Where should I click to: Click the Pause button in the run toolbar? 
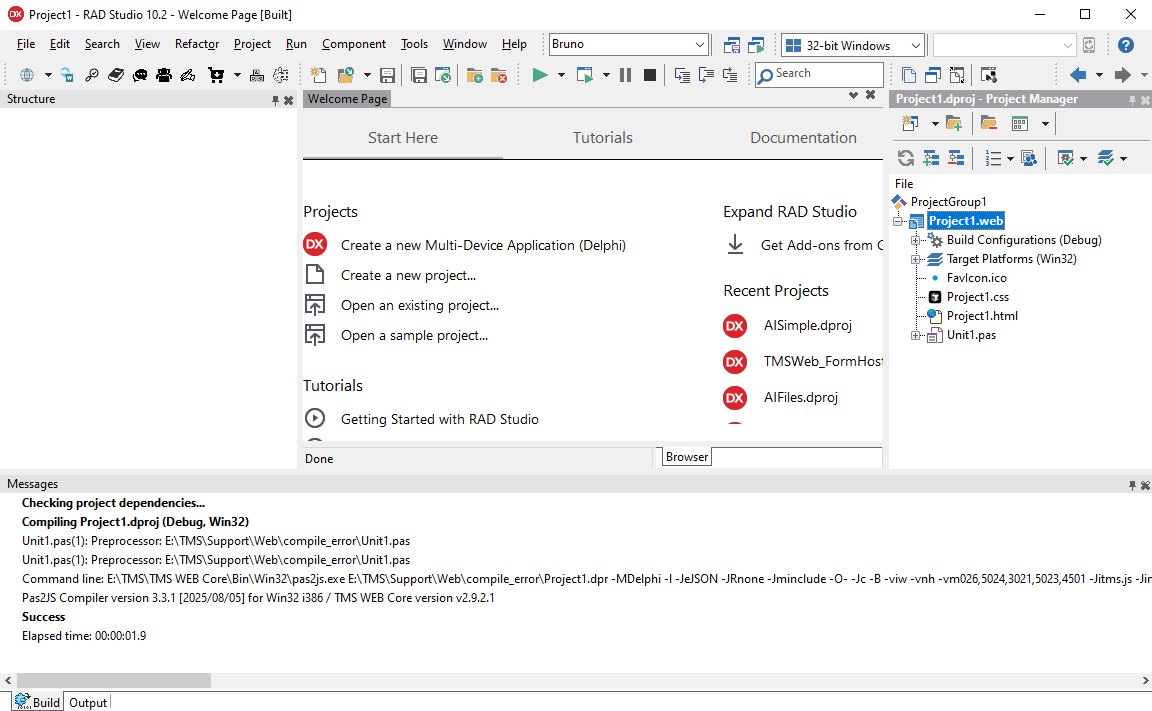625,75
